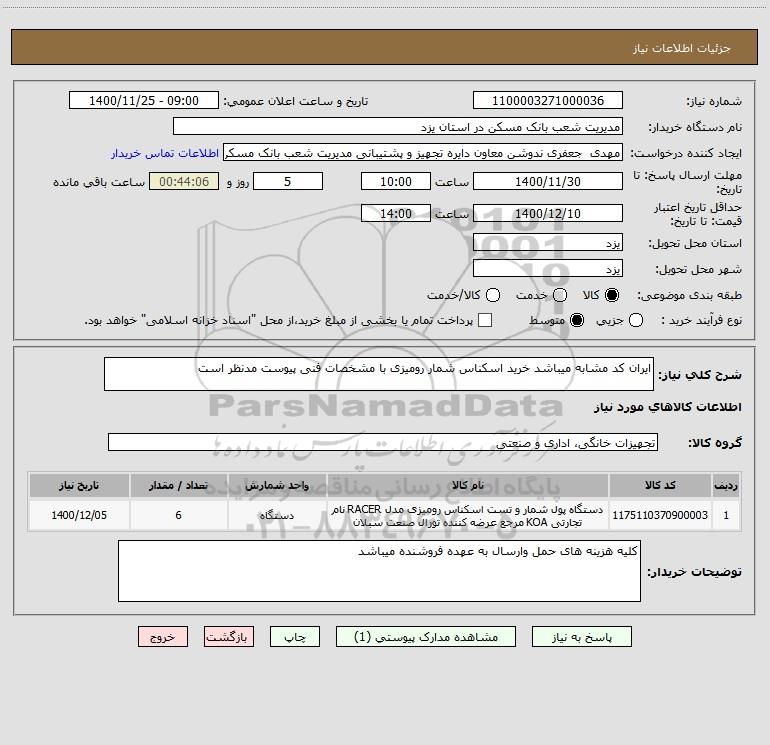
Task: Click the quantity cell showing 6
Action: [x=178, y=515]
